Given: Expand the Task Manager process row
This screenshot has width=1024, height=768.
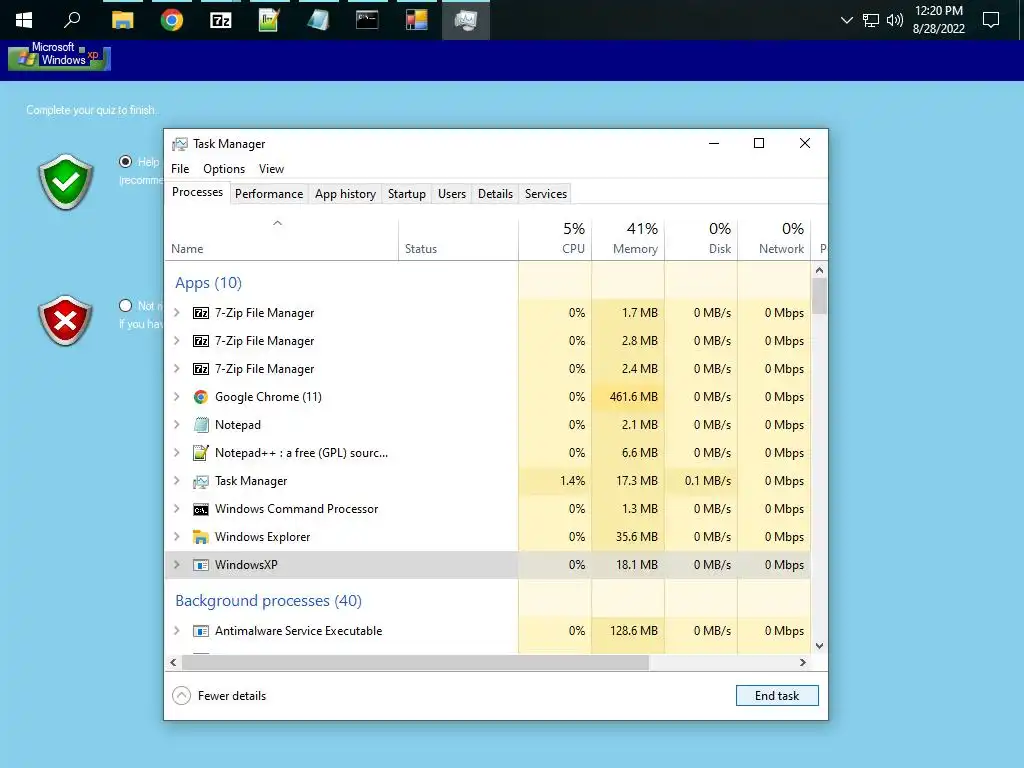Looking at the screenshot, I should click(177, 481).
